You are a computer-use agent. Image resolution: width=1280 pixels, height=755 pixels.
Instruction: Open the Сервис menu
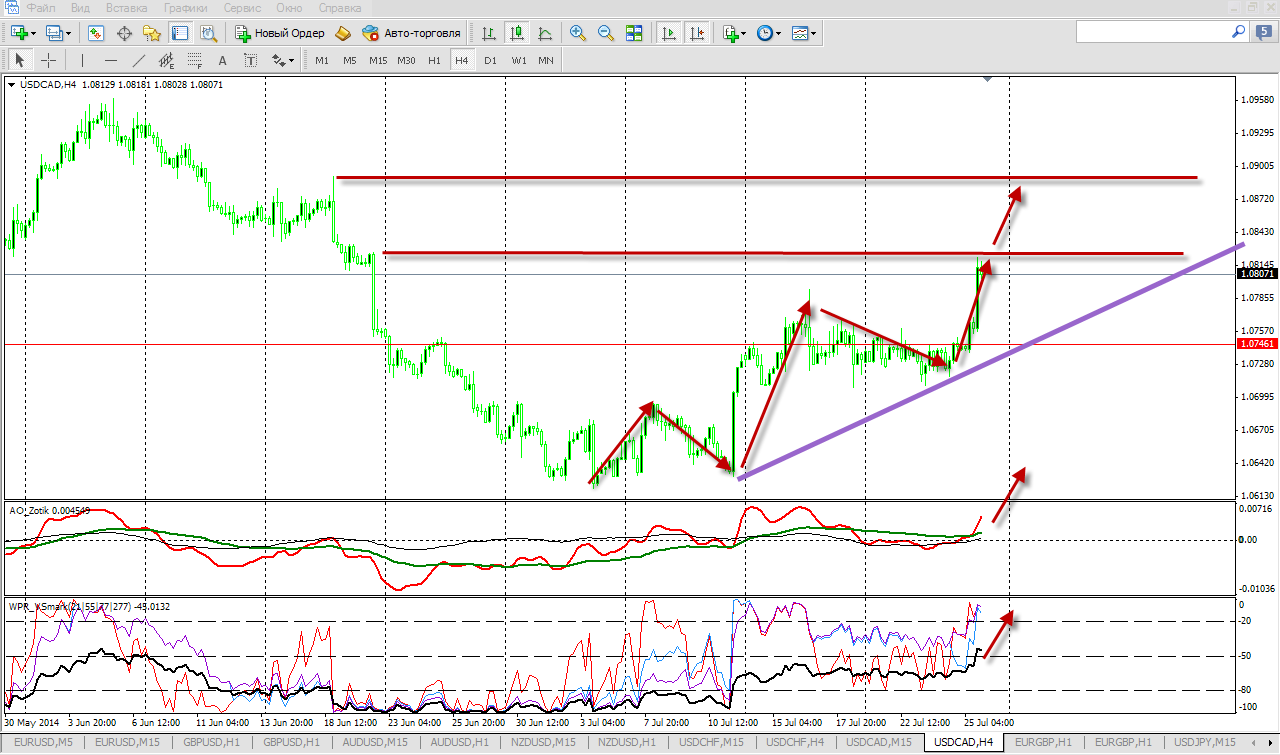(242, 7)
